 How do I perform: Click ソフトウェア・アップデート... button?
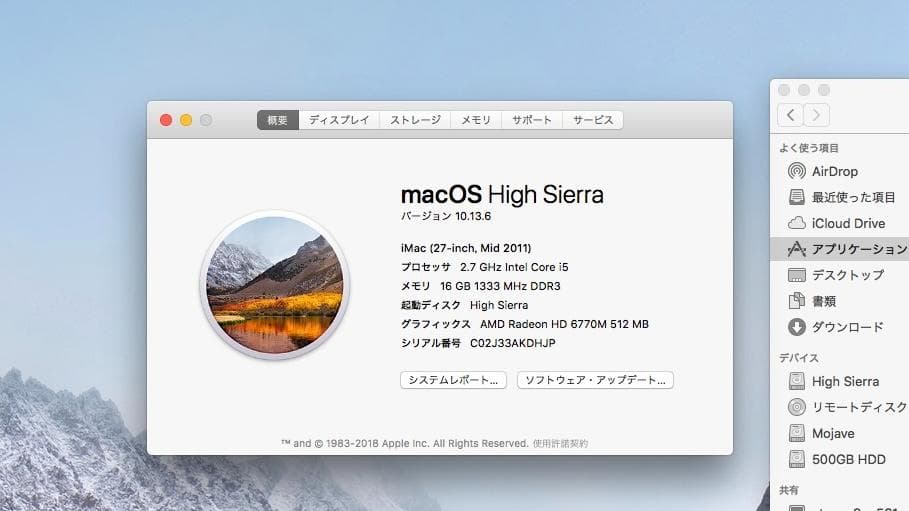(595, 380)
